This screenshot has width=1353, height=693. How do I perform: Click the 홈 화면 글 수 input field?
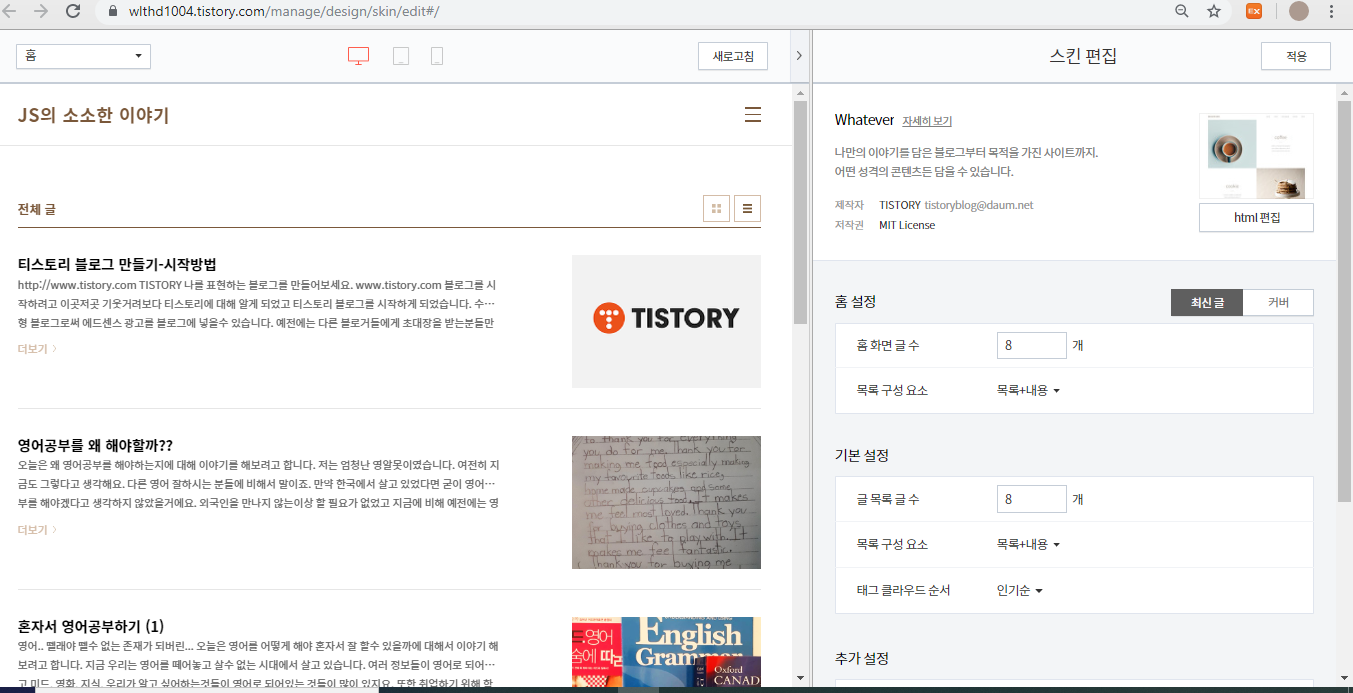[1032, 345]
